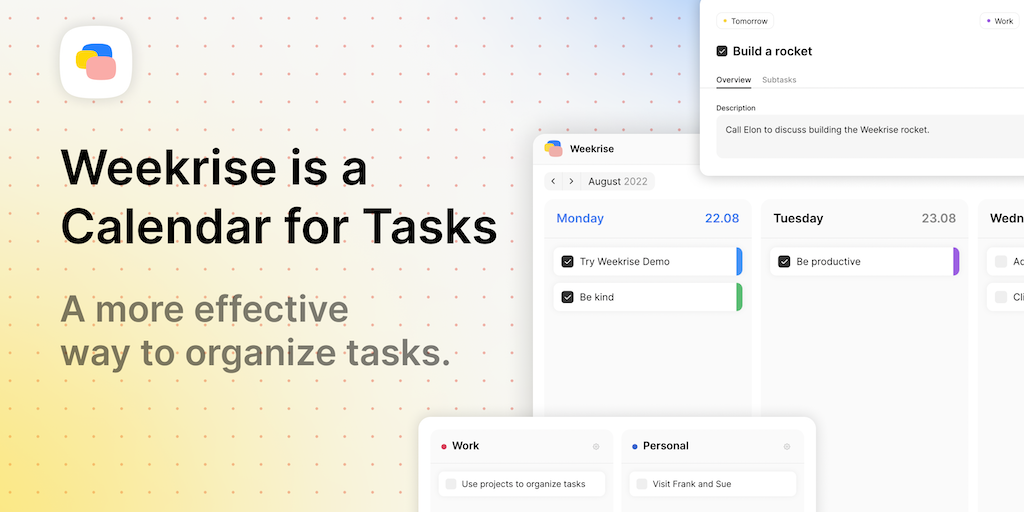The width and height of the screenshot is (1024, 512).
Task: Click the green color bar on Be kind
Action: point(739,296)
